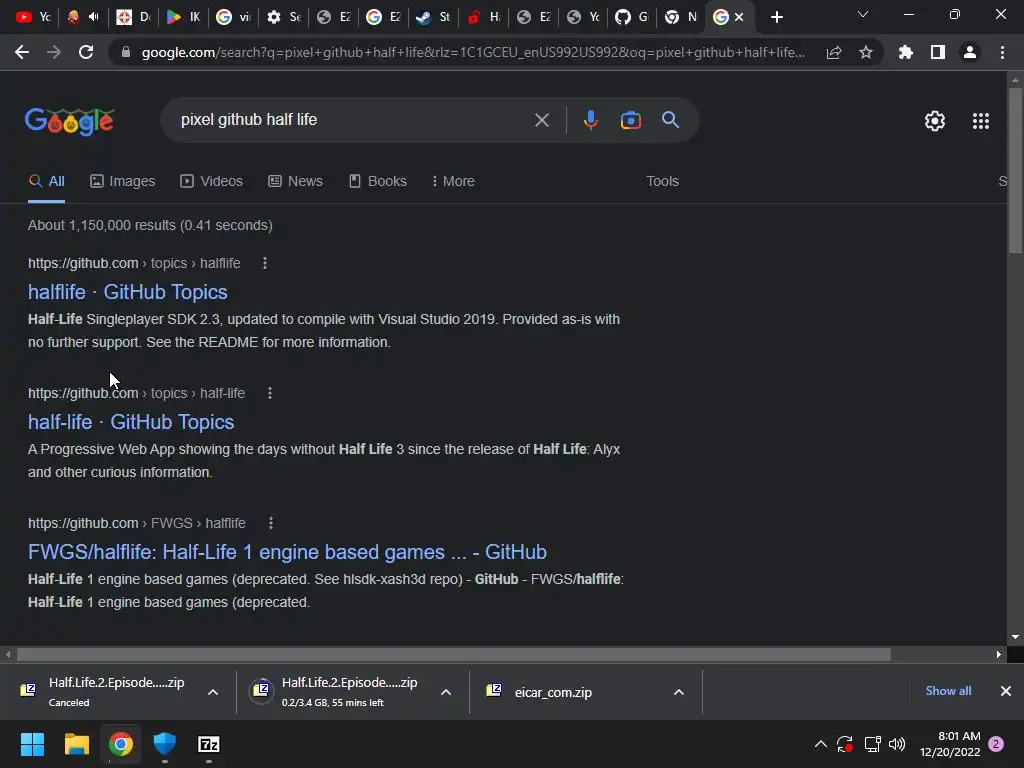
Task: Open the Google apps grid
Action: 980,121
